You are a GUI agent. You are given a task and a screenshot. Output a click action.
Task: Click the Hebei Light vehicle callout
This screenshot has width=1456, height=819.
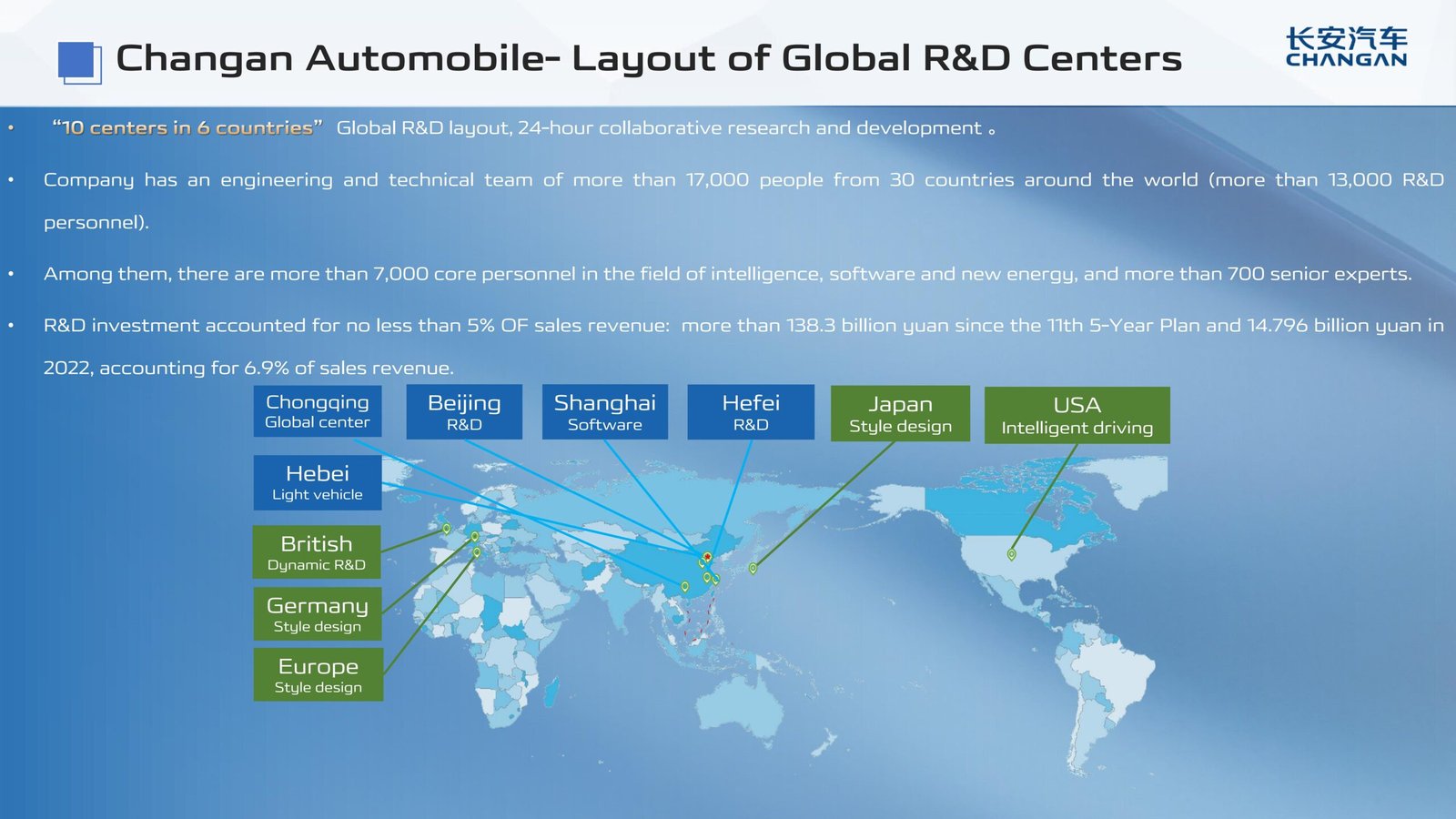click(x=317, y=481)
